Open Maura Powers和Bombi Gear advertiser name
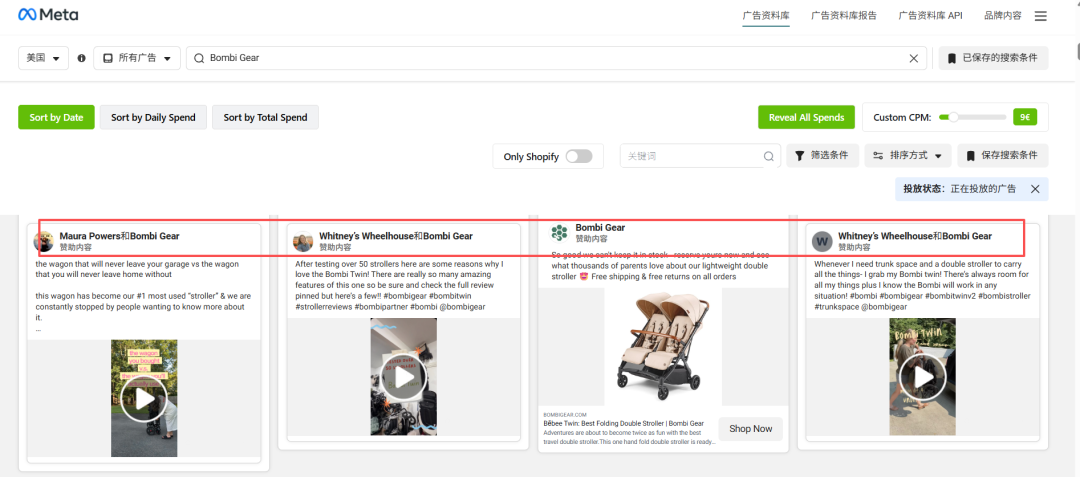1080x477 pixels. coord(119,236)
